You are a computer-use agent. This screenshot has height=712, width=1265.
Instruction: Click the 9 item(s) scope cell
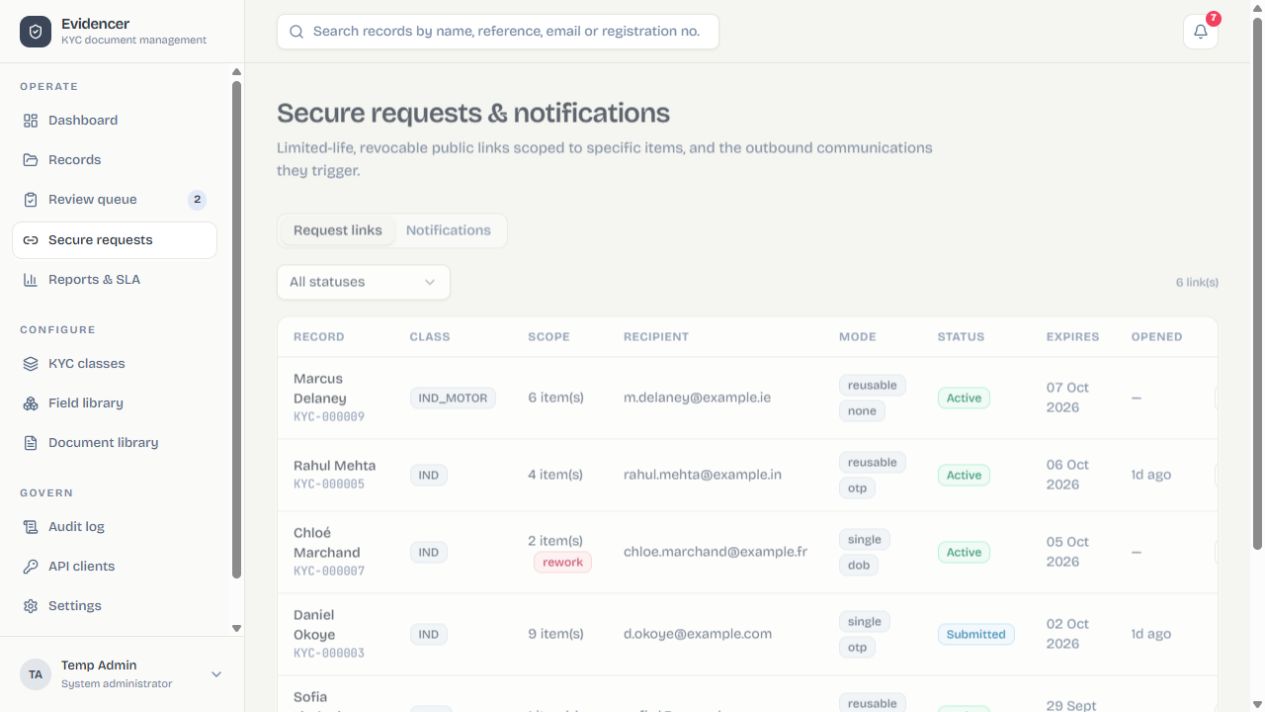click(x=556, y=634)
